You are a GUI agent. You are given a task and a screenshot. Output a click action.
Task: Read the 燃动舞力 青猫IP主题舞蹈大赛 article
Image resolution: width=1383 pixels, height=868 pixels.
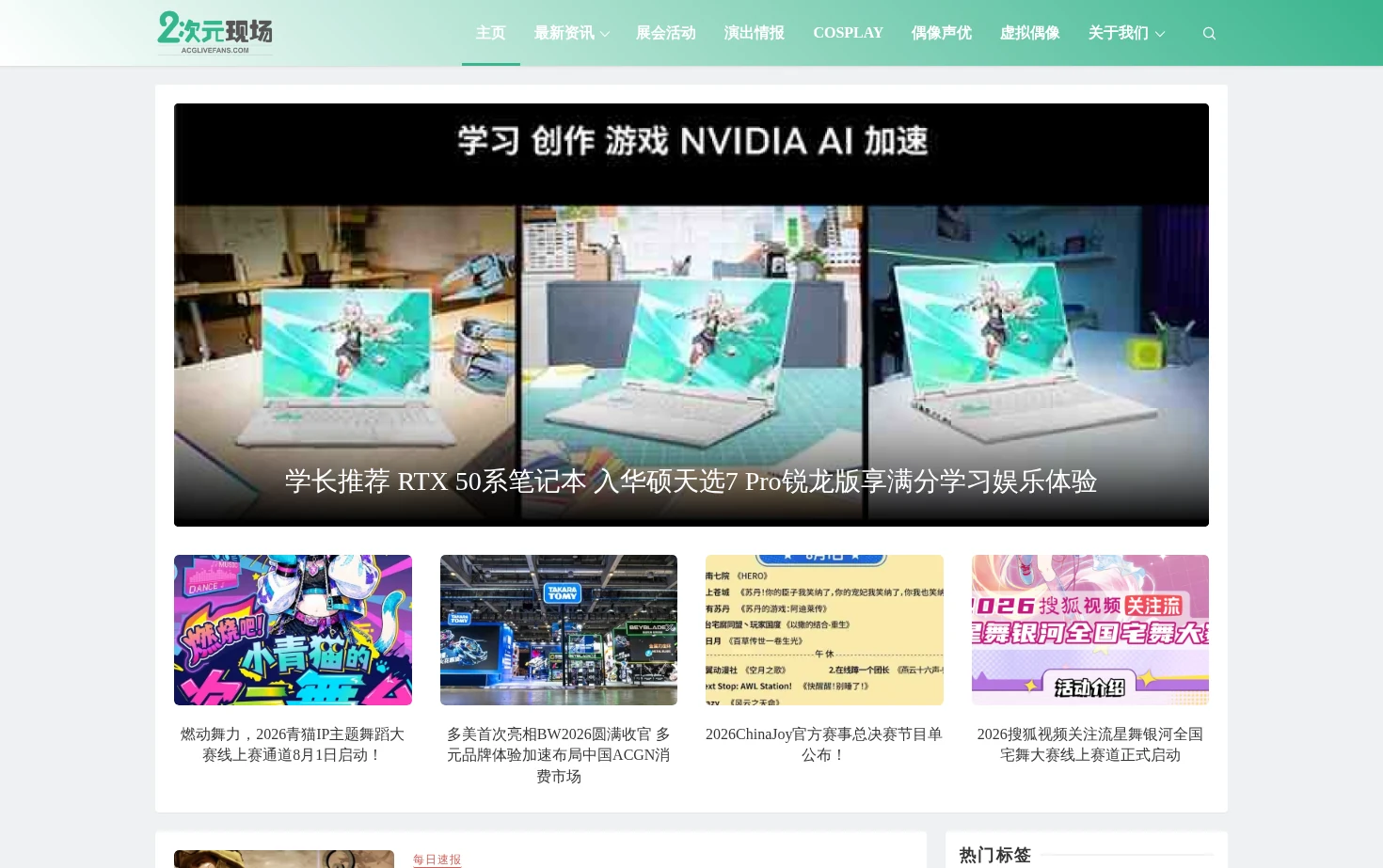click(293, 745)
